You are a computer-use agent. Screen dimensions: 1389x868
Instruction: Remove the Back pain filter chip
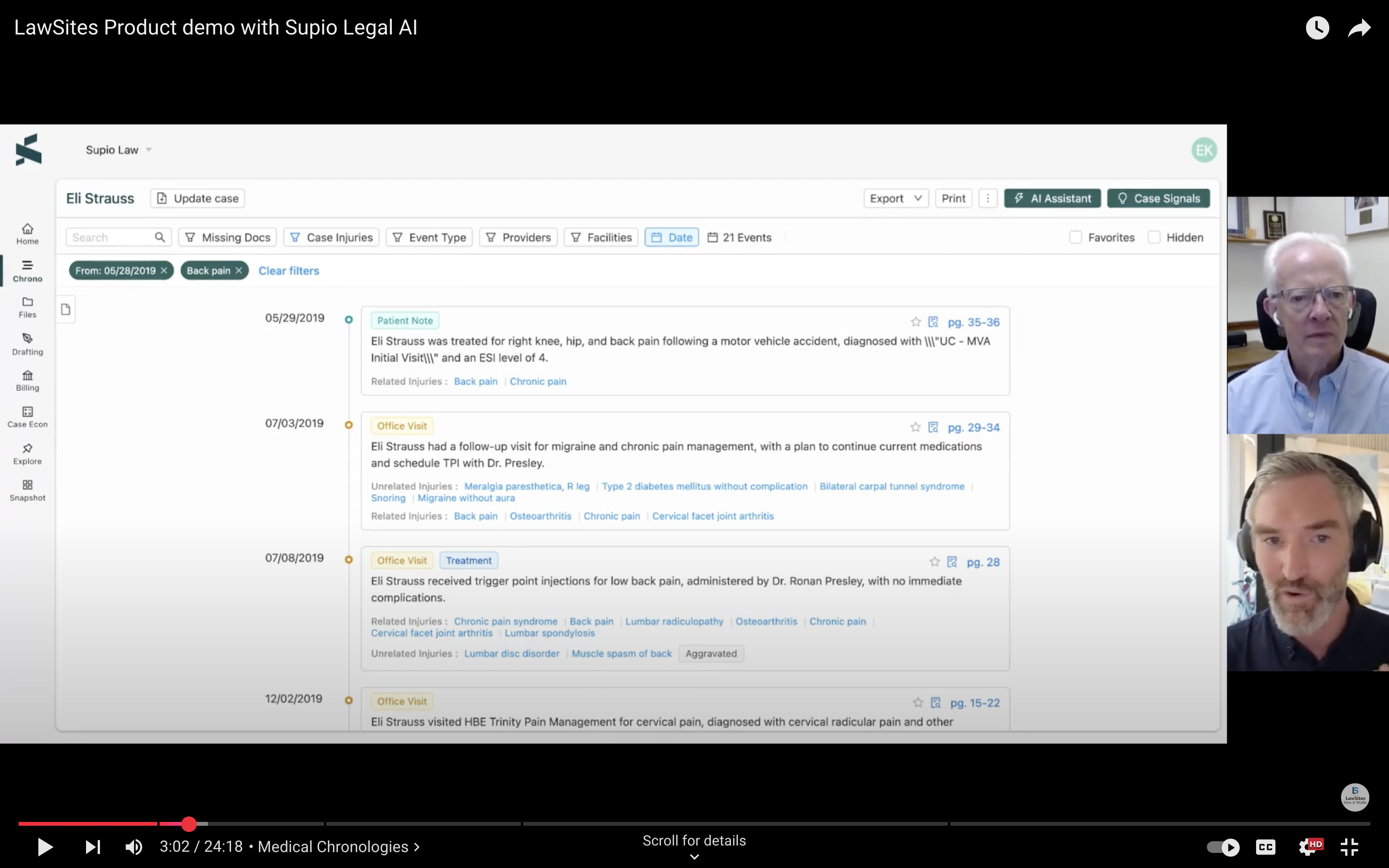[x=239, y=270]
